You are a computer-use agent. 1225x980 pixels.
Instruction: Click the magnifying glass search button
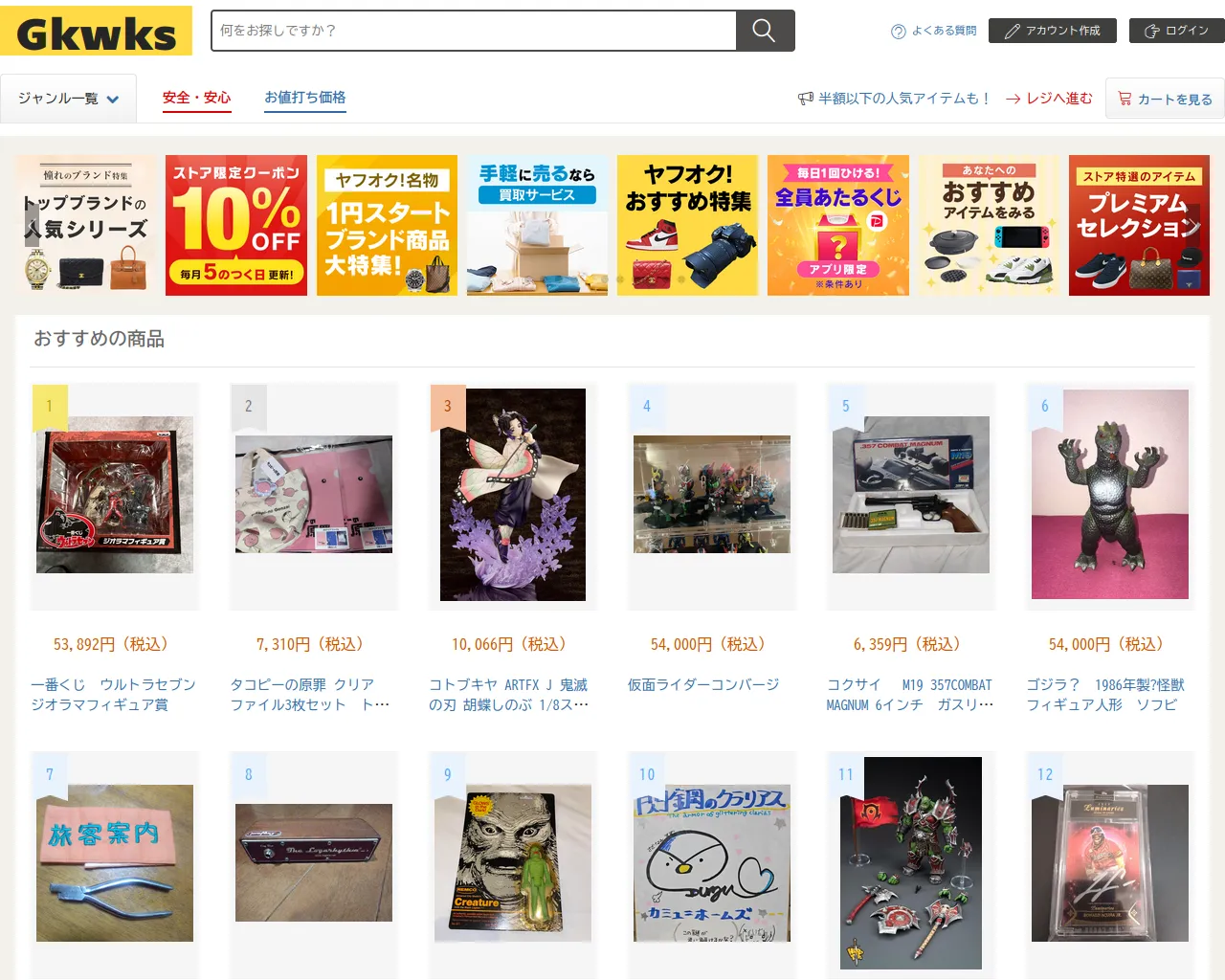(x=765, y=31)
